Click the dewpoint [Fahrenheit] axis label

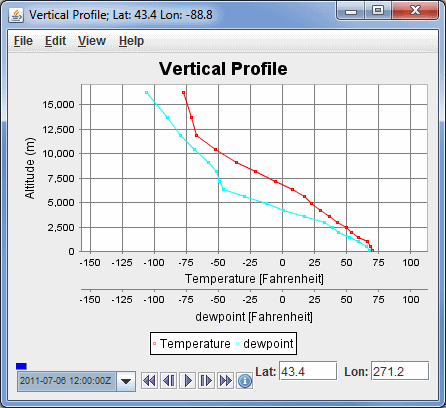tap(254, 316)
